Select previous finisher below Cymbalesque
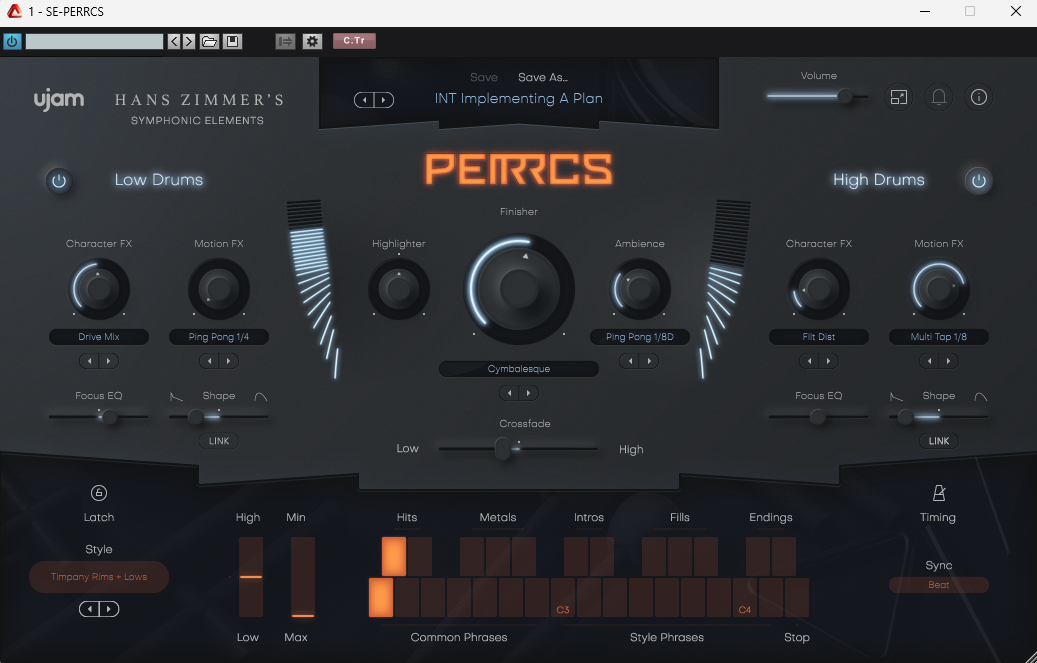Viewport: 1037px width, 663px height. 510,393
